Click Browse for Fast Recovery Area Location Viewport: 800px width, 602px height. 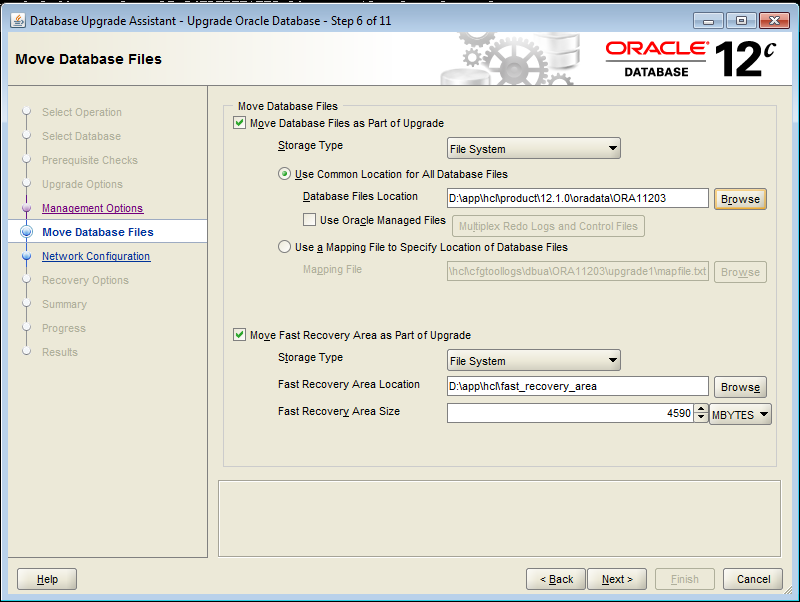[x=740, y=387]
